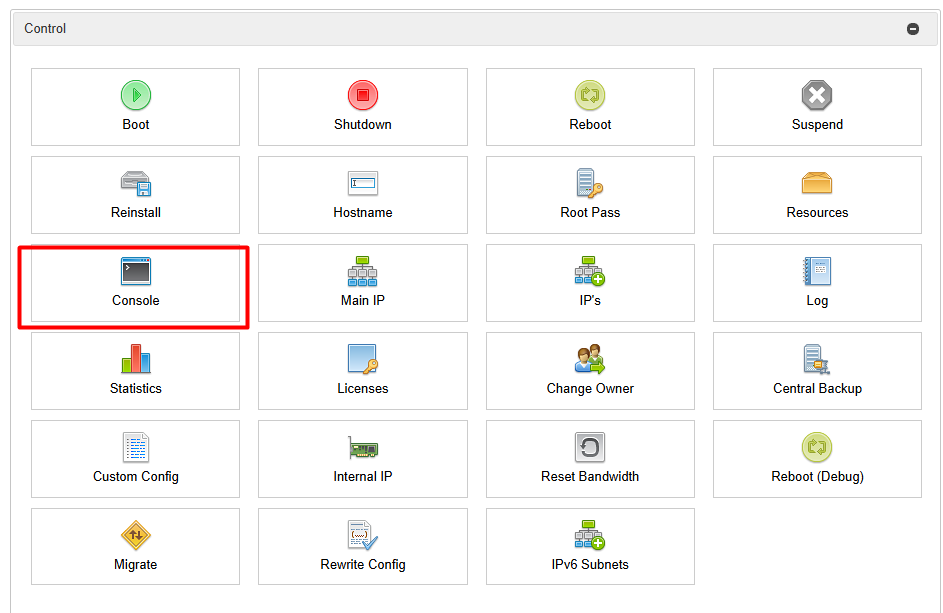This screenshot has width=943, height=613.
Task: Click the Log text label
Action: coord(817,300)
